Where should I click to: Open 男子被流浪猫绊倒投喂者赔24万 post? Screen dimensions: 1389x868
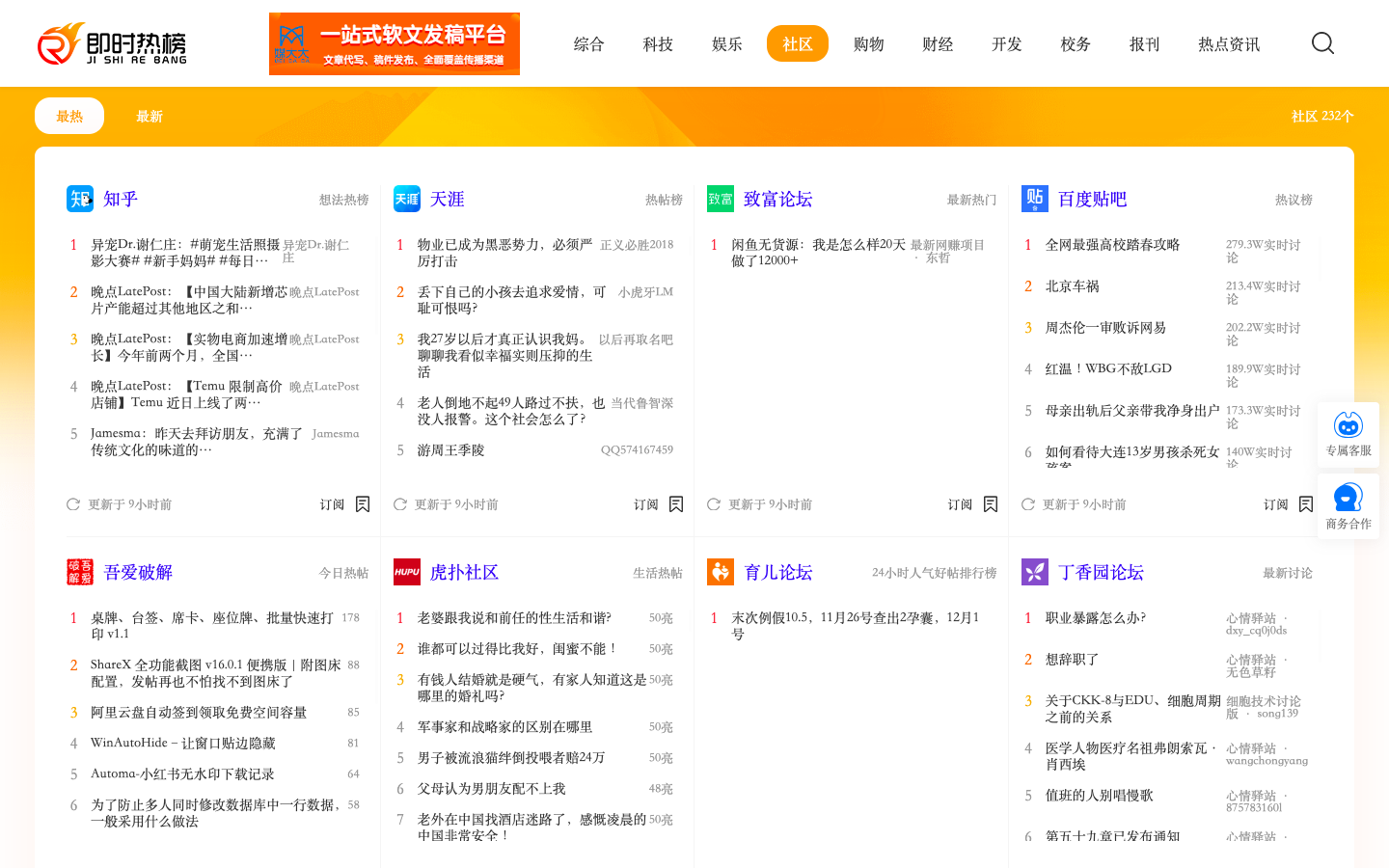coord(511,758)
